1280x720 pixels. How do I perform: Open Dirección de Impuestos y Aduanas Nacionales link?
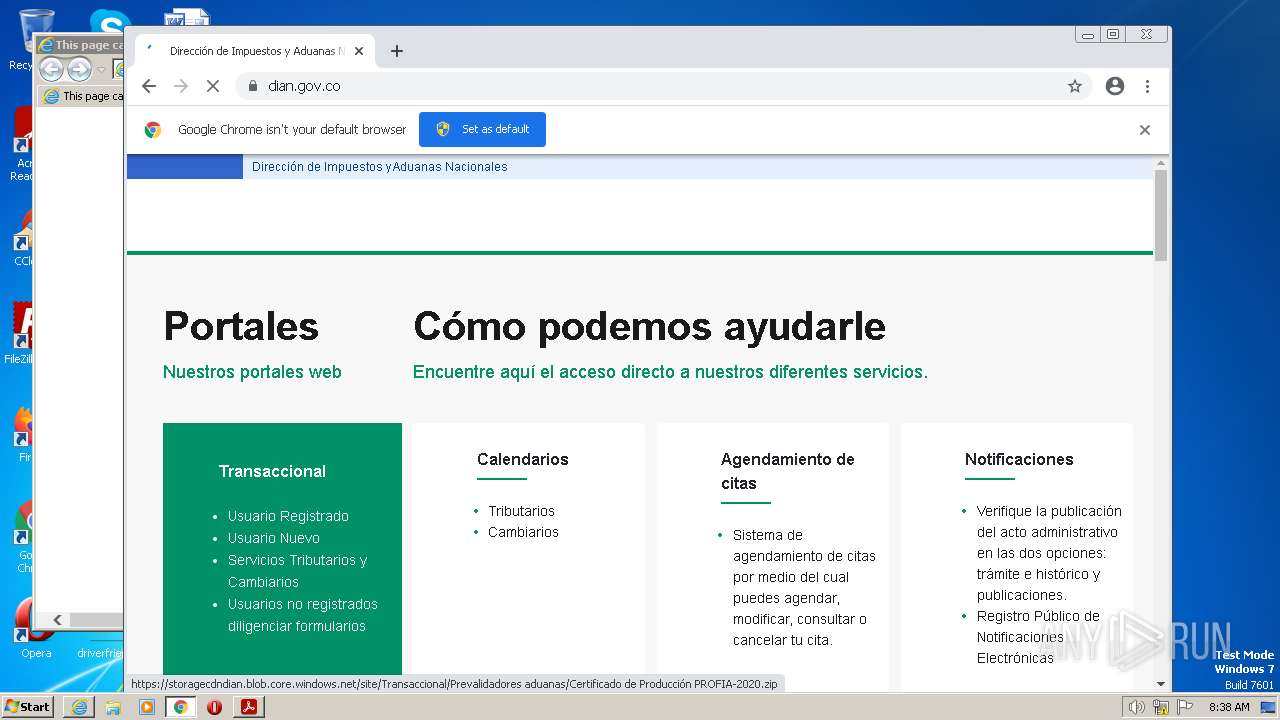(x=379, y=167)
